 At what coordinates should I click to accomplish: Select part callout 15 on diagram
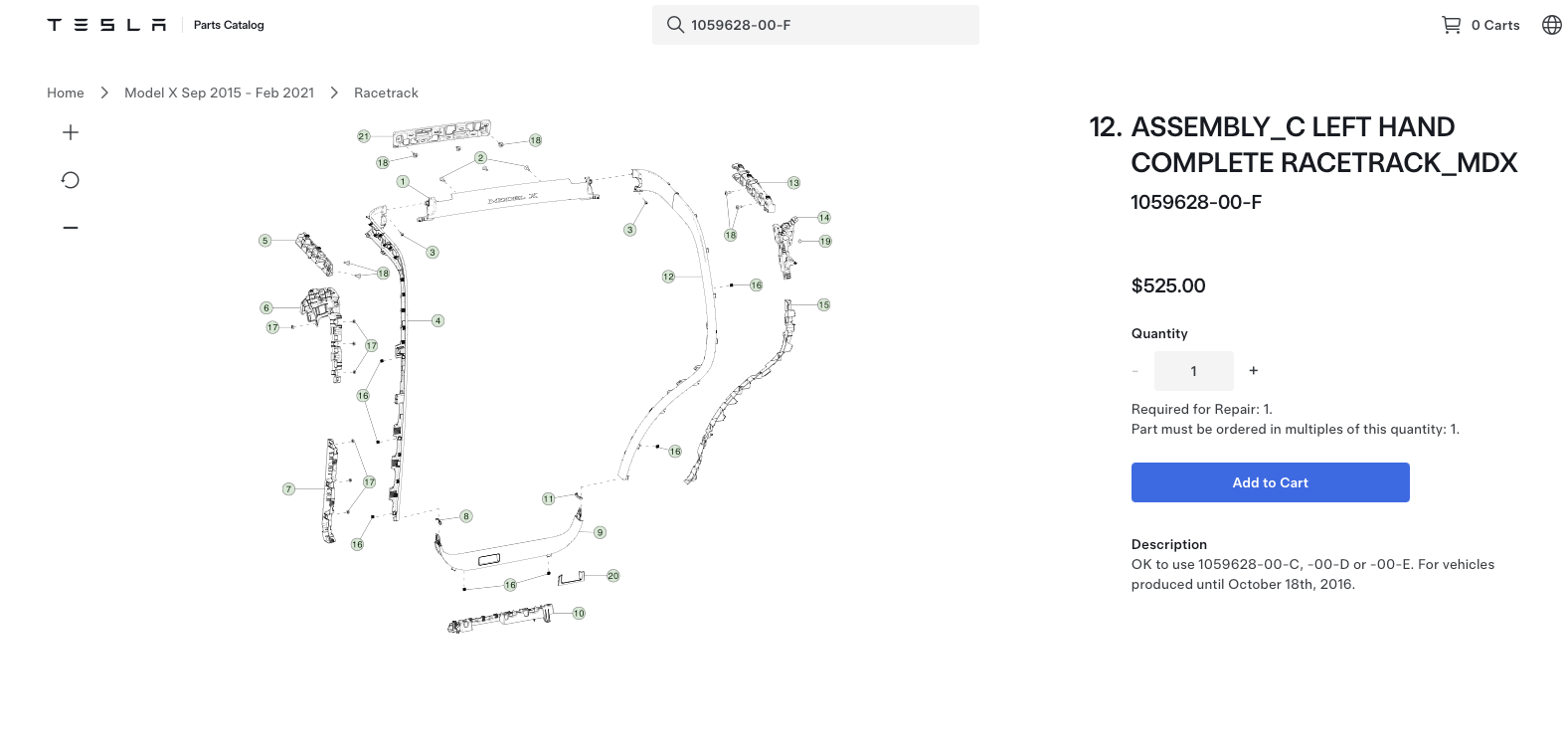(823, 305)
